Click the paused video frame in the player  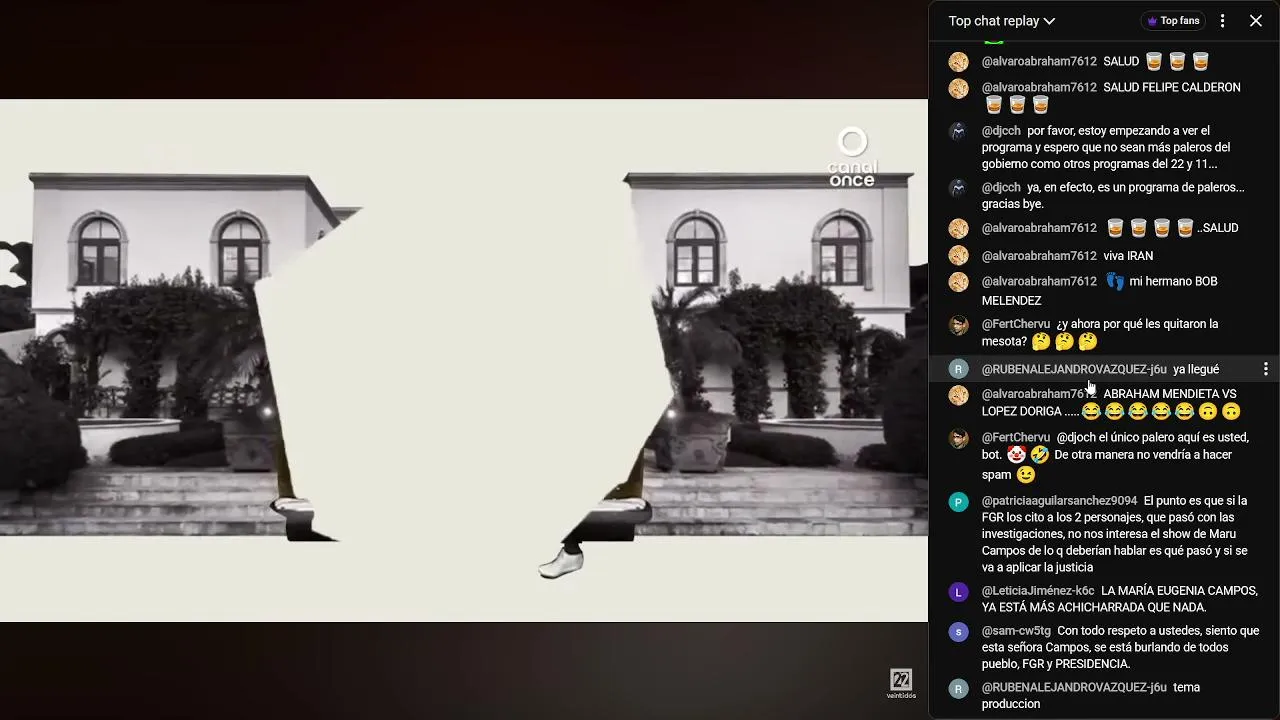coord(464,360)
